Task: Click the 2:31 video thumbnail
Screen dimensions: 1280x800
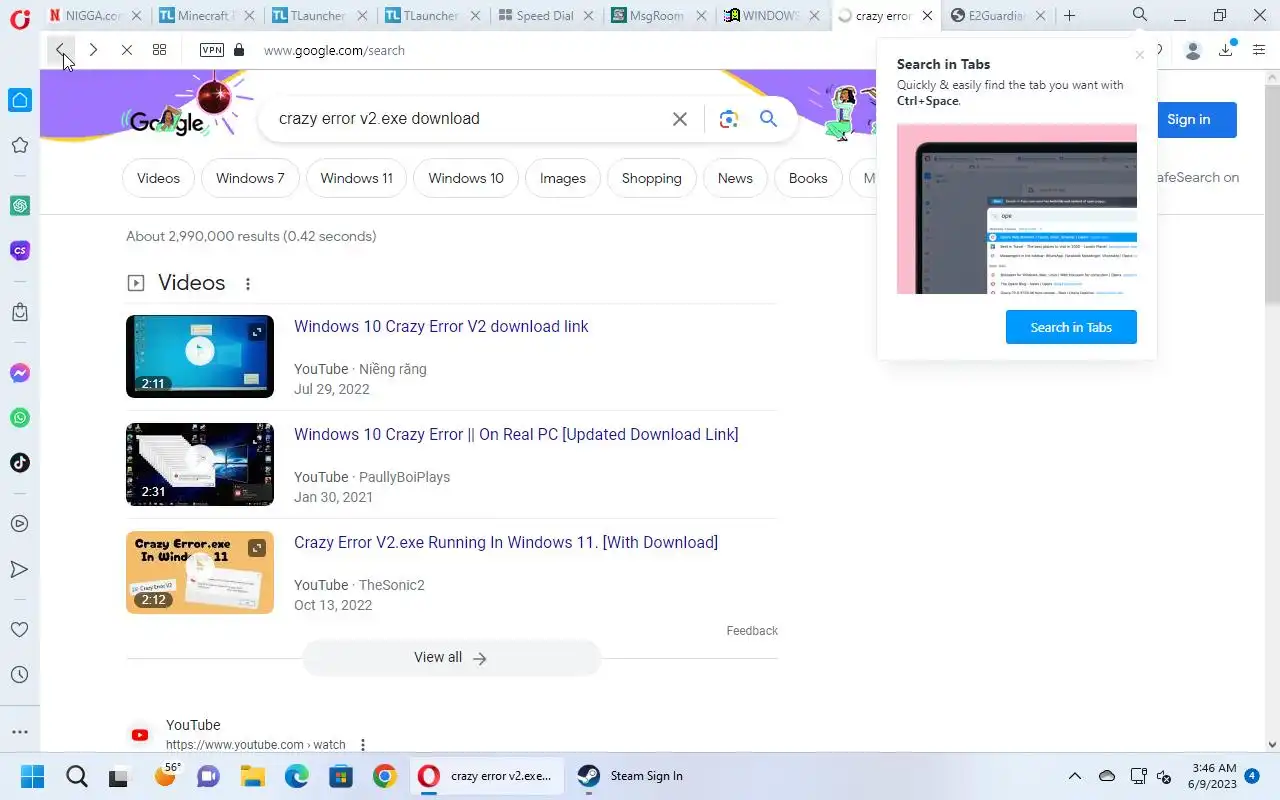Action: [x=200, y=464]
